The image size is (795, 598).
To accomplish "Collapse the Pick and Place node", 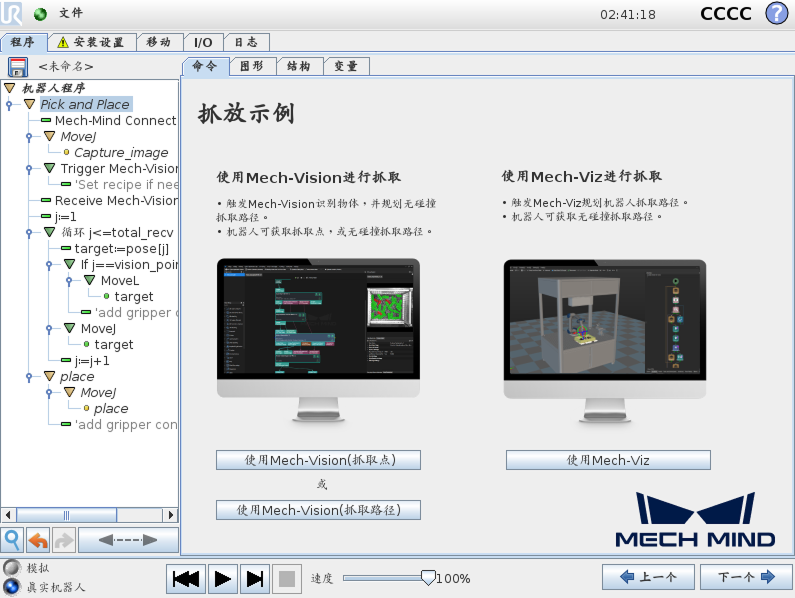I will click(x=30, y=104).
